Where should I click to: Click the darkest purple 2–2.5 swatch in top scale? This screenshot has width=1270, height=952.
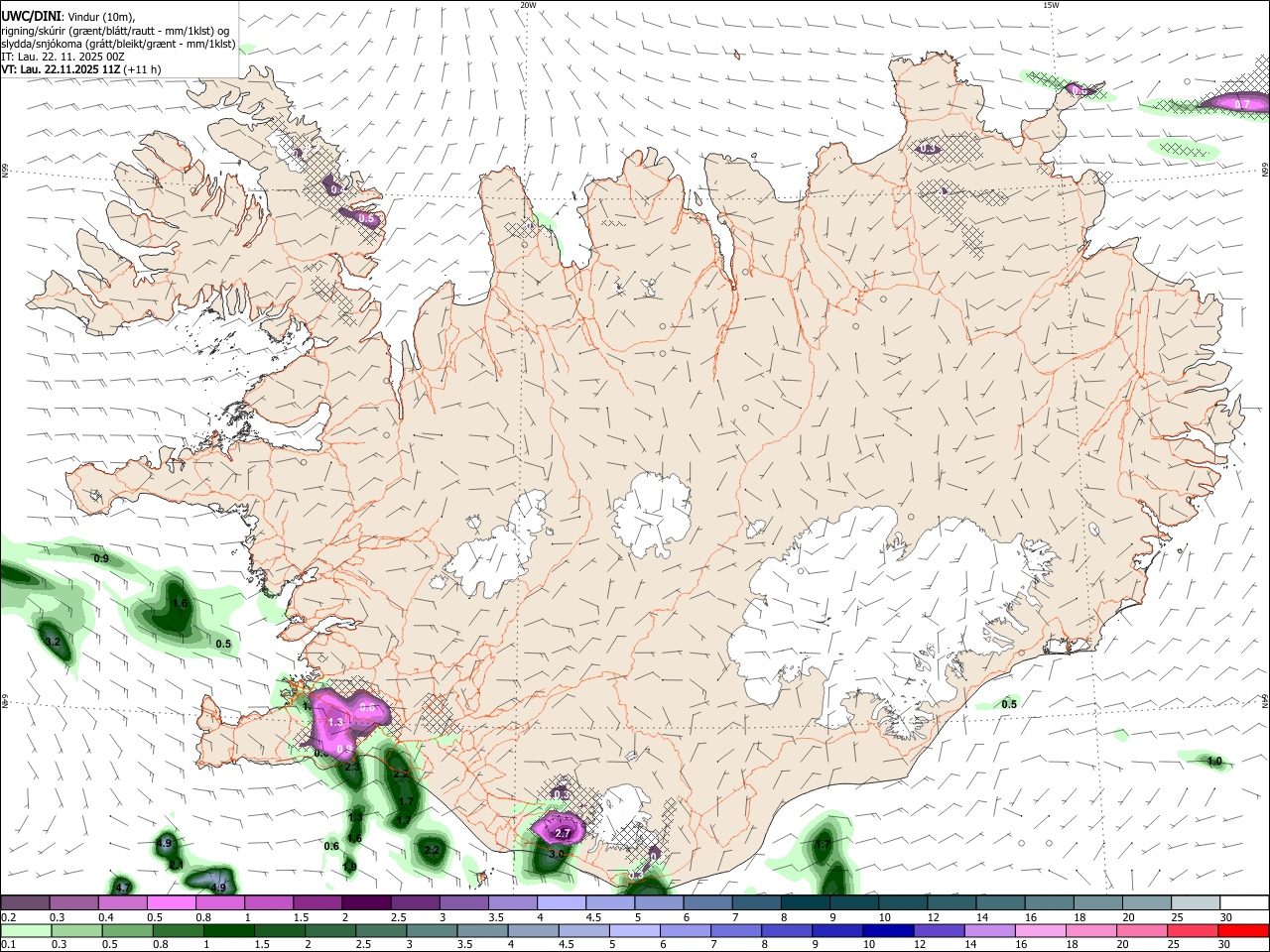(x=366, y=903)
